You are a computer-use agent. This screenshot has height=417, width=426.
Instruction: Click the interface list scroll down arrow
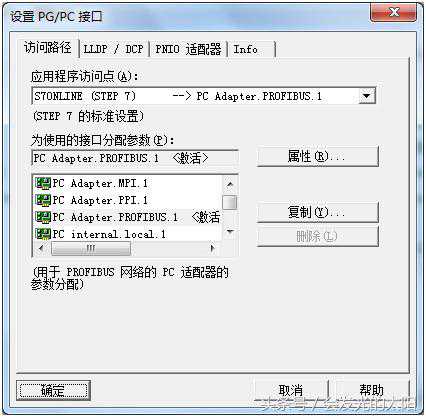point(230,231)
